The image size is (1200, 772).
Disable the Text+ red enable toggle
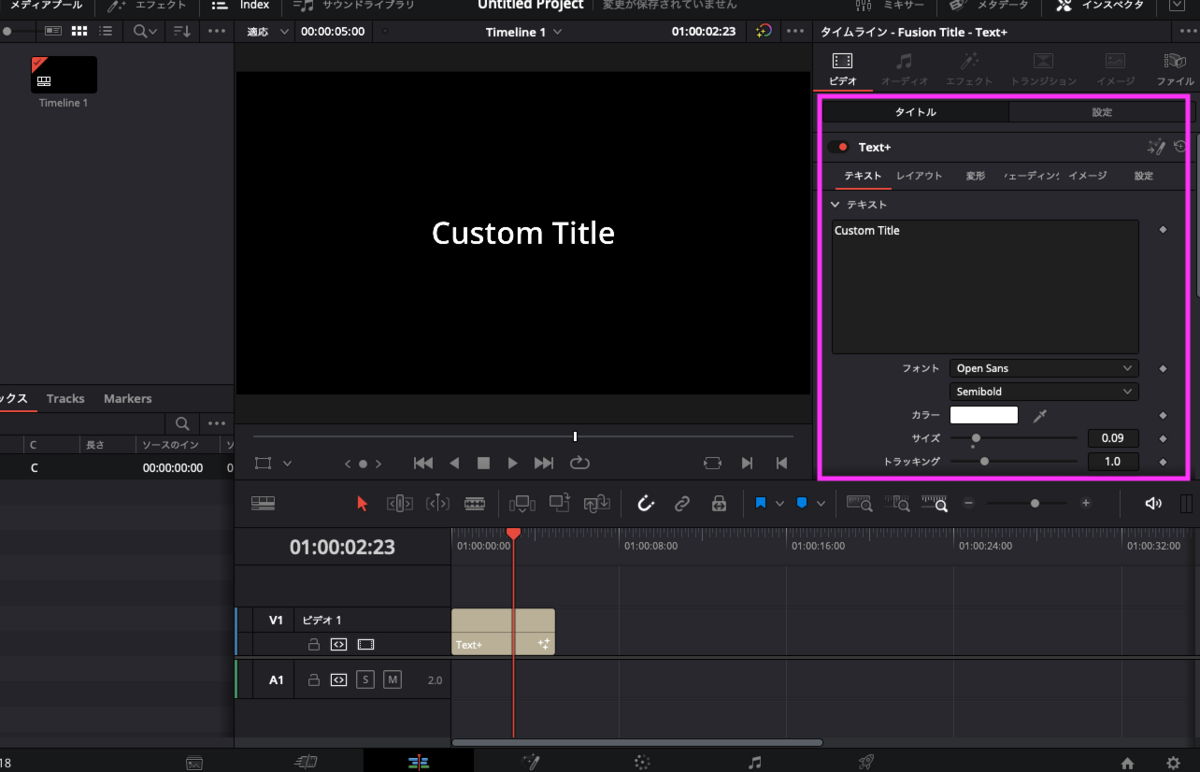(839, 147)
